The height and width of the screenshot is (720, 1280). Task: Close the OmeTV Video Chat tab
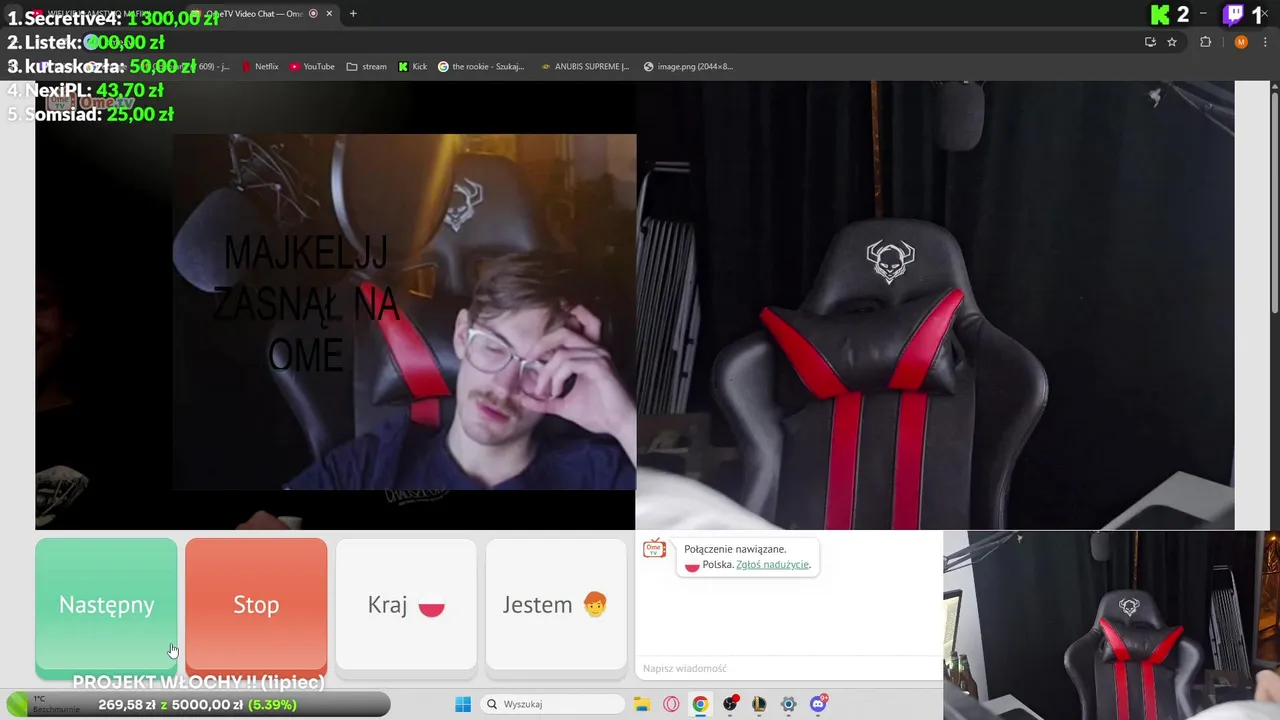(x=331, y=14)
